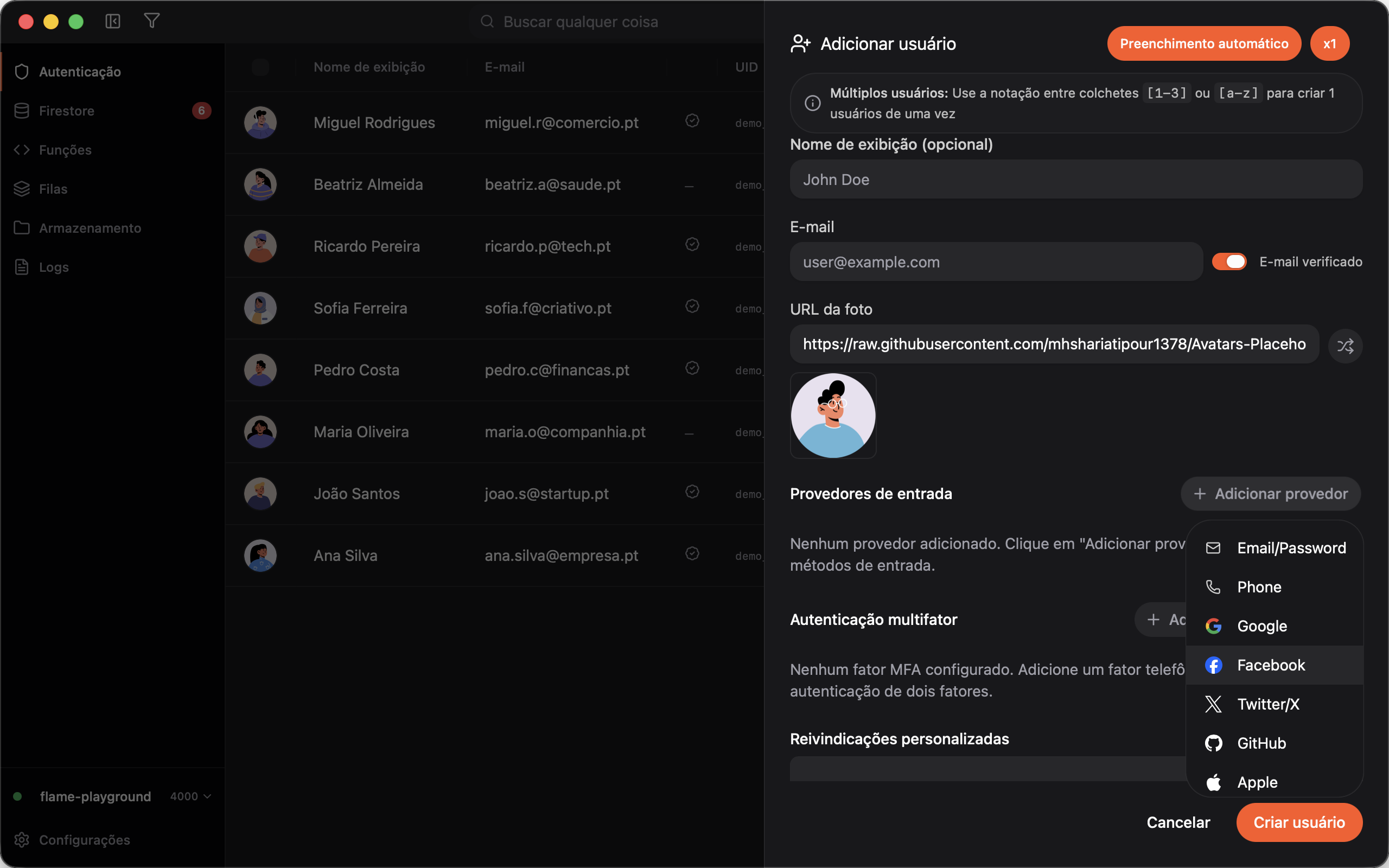Open Configurações gear icon
Viewport: 1389px width, 868px height.
(x=22, y=840)
